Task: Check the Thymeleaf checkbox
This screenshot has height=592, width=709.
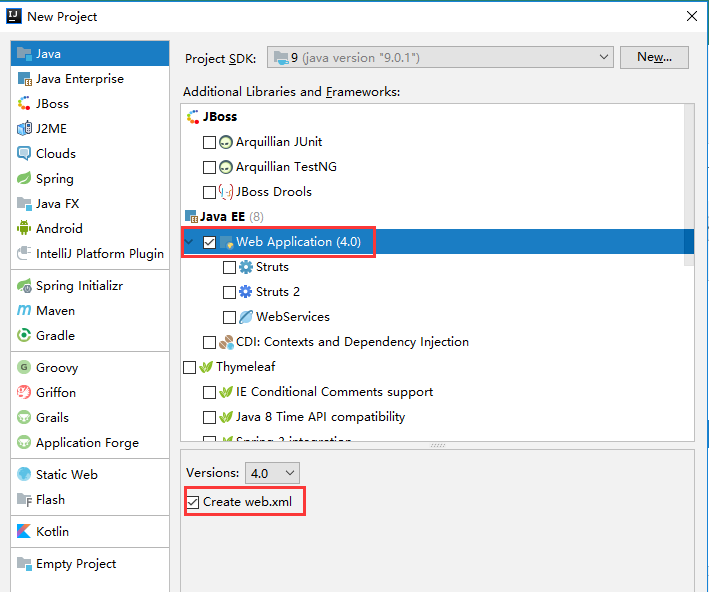Action: (189, 367)
